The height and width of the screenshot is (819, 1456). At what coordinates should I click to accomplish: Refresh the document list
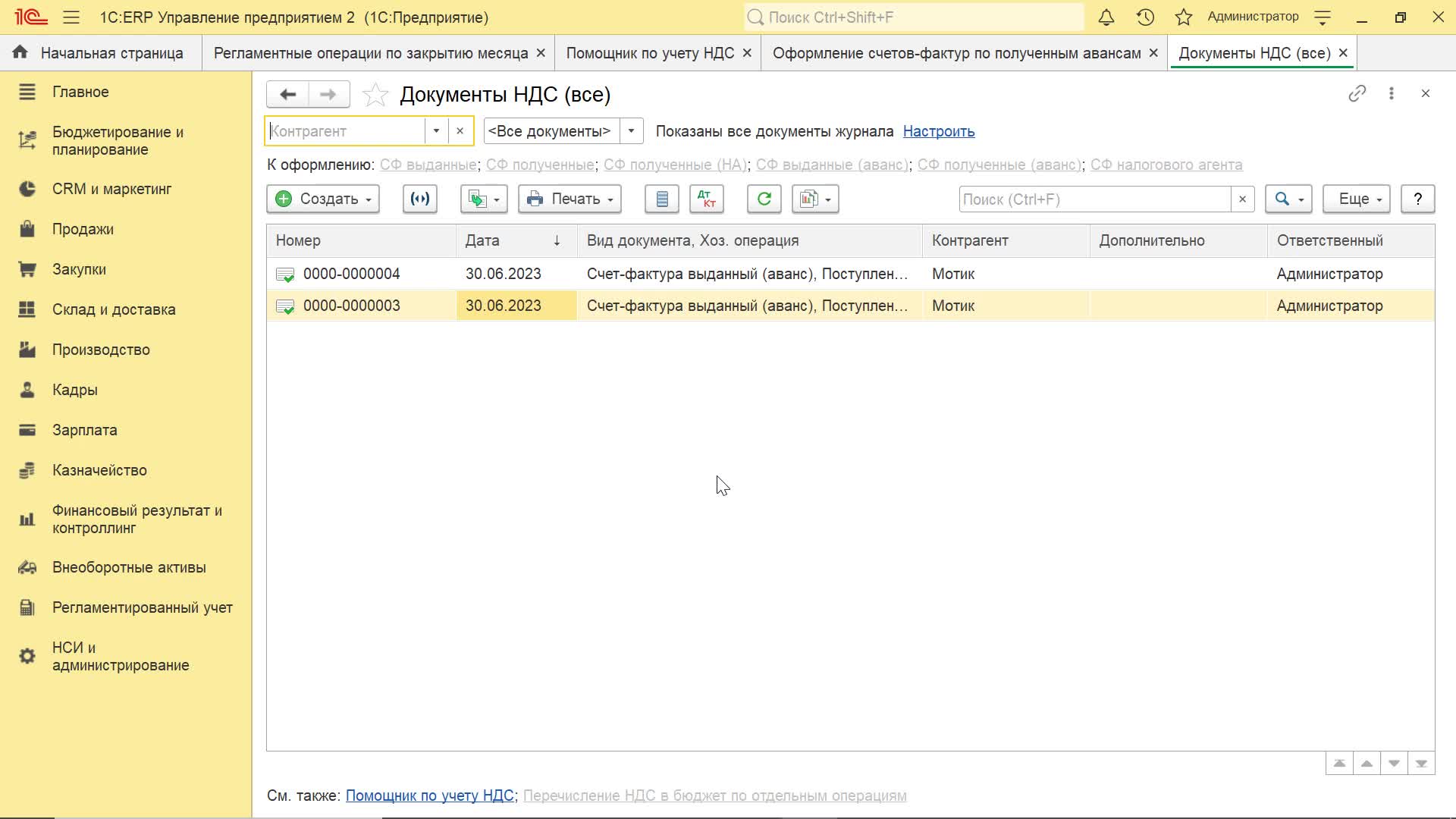click(x=764, y=199)
